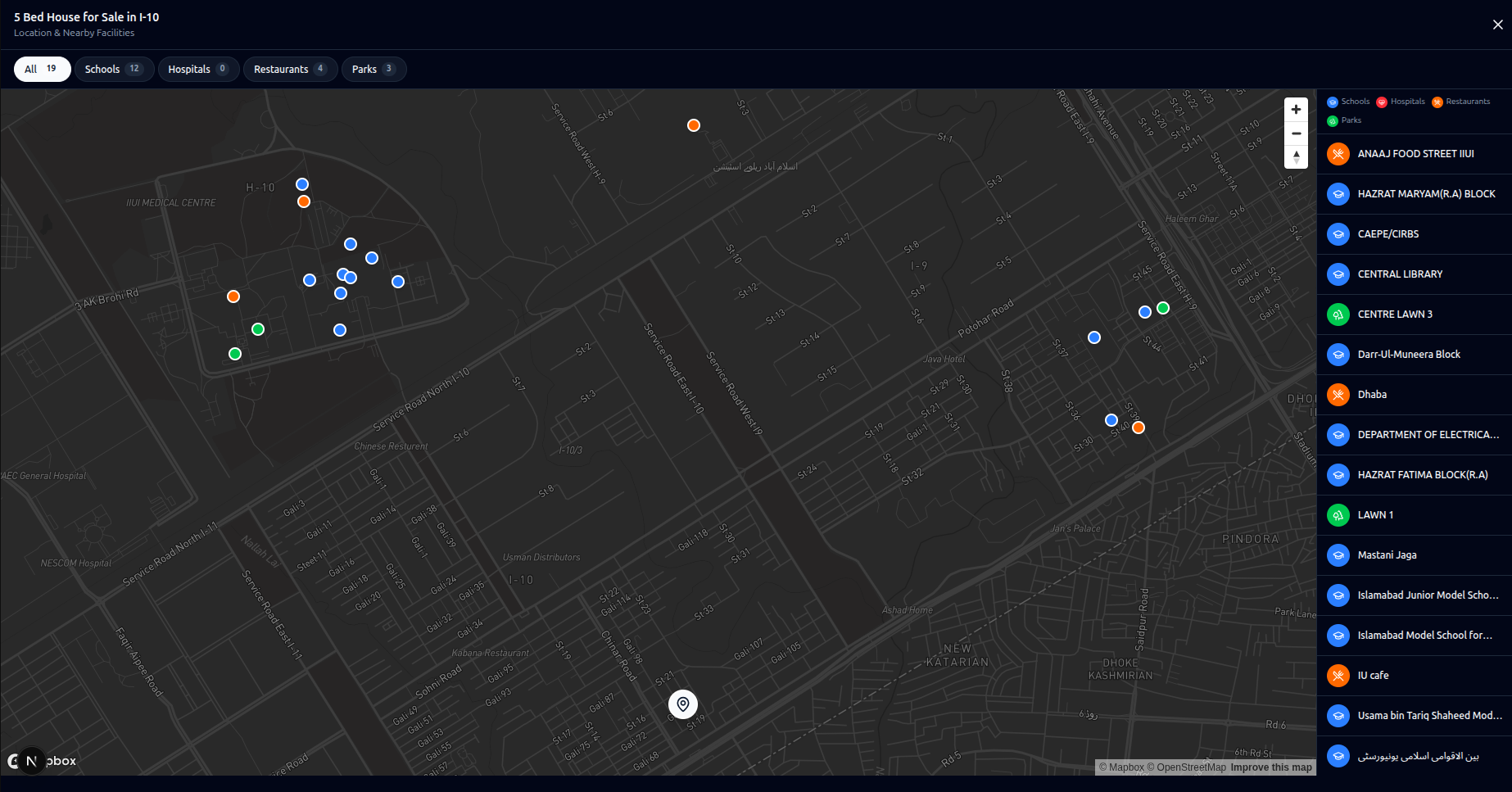This screenshot has width=1512, height=792.
Task: Filter facilities by Schools
Action: 114,69
